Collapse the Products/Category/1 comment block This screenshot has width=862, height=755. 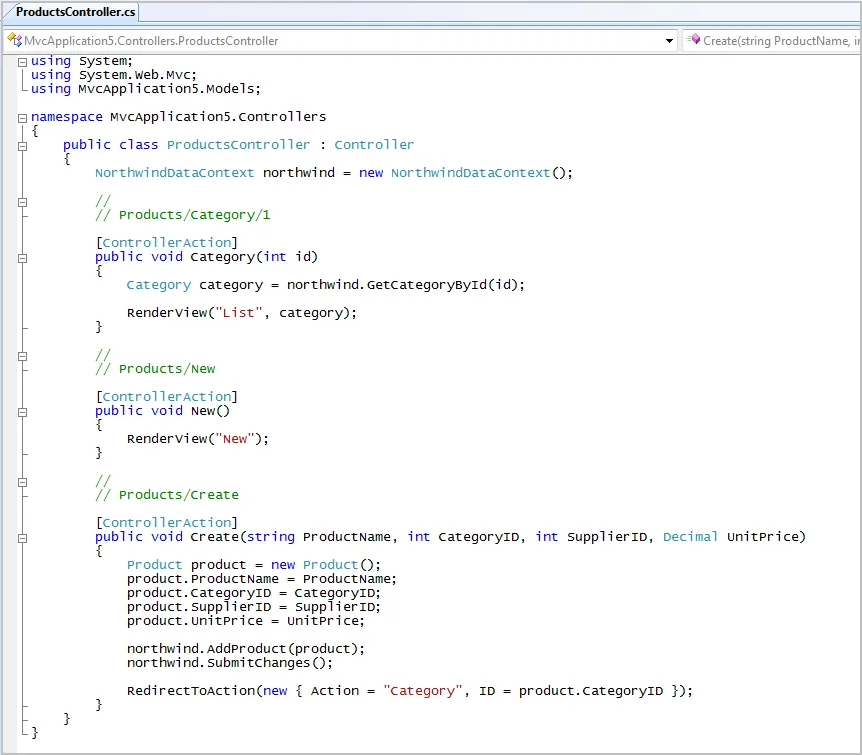tap(22, 201)
